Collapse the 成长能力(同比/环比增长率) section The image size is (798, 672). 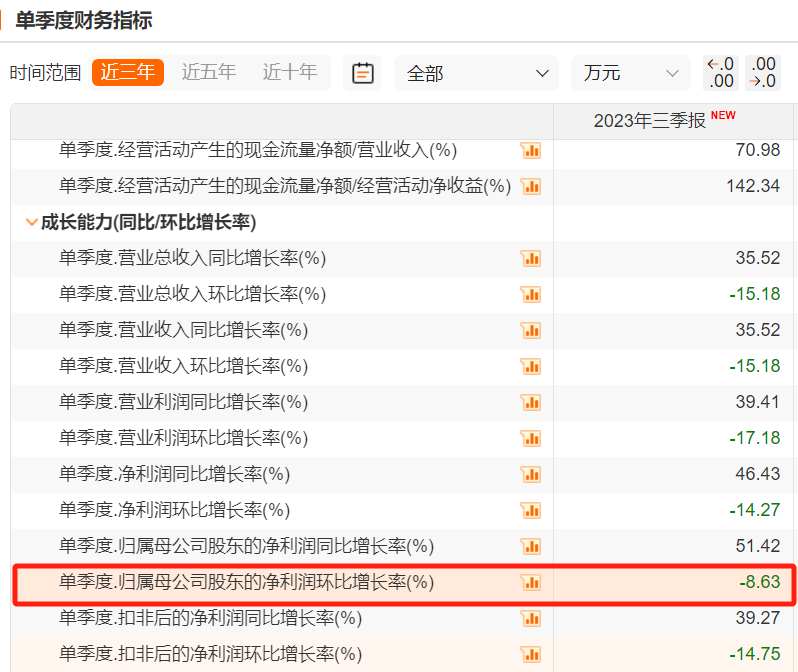(x=32, y=222)
